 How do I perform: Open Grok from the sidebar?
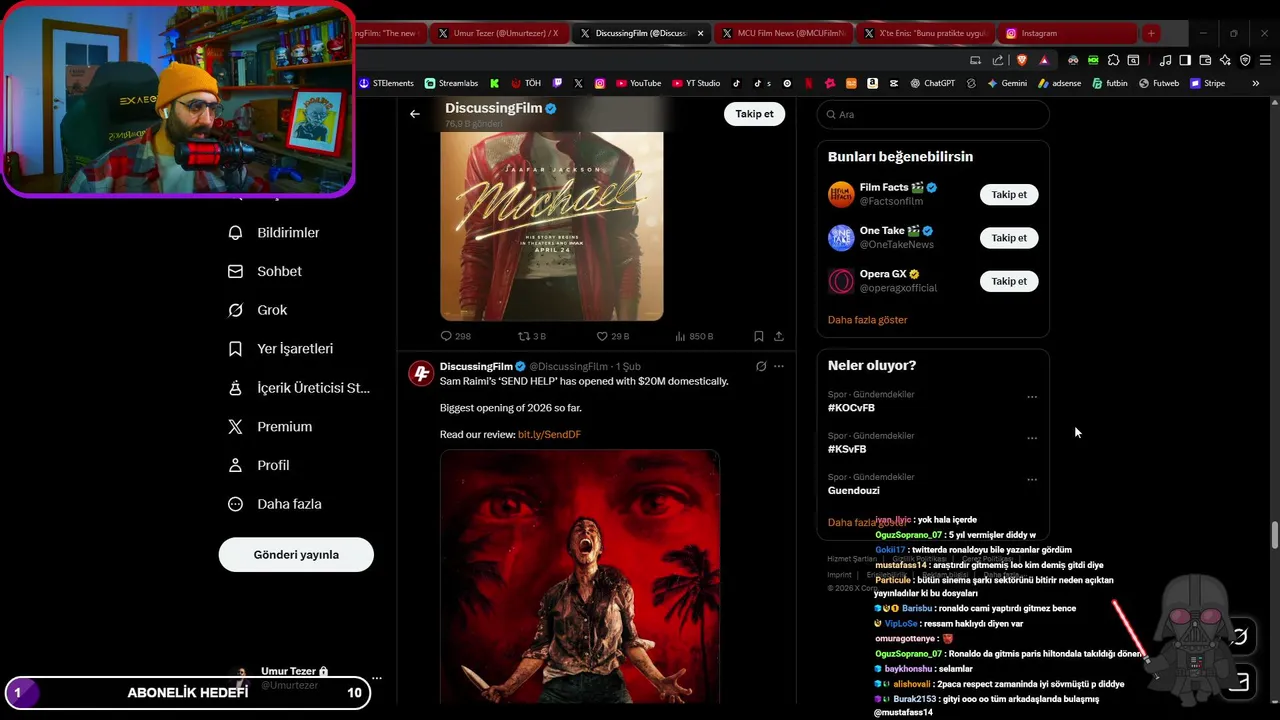pos(258,310)
